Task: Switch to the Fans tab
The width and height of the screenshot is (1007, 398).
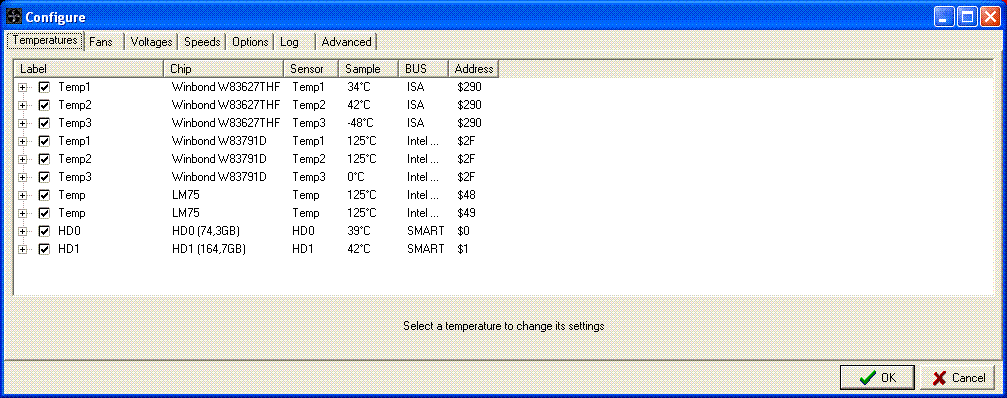Action: (x=104, y=42)
